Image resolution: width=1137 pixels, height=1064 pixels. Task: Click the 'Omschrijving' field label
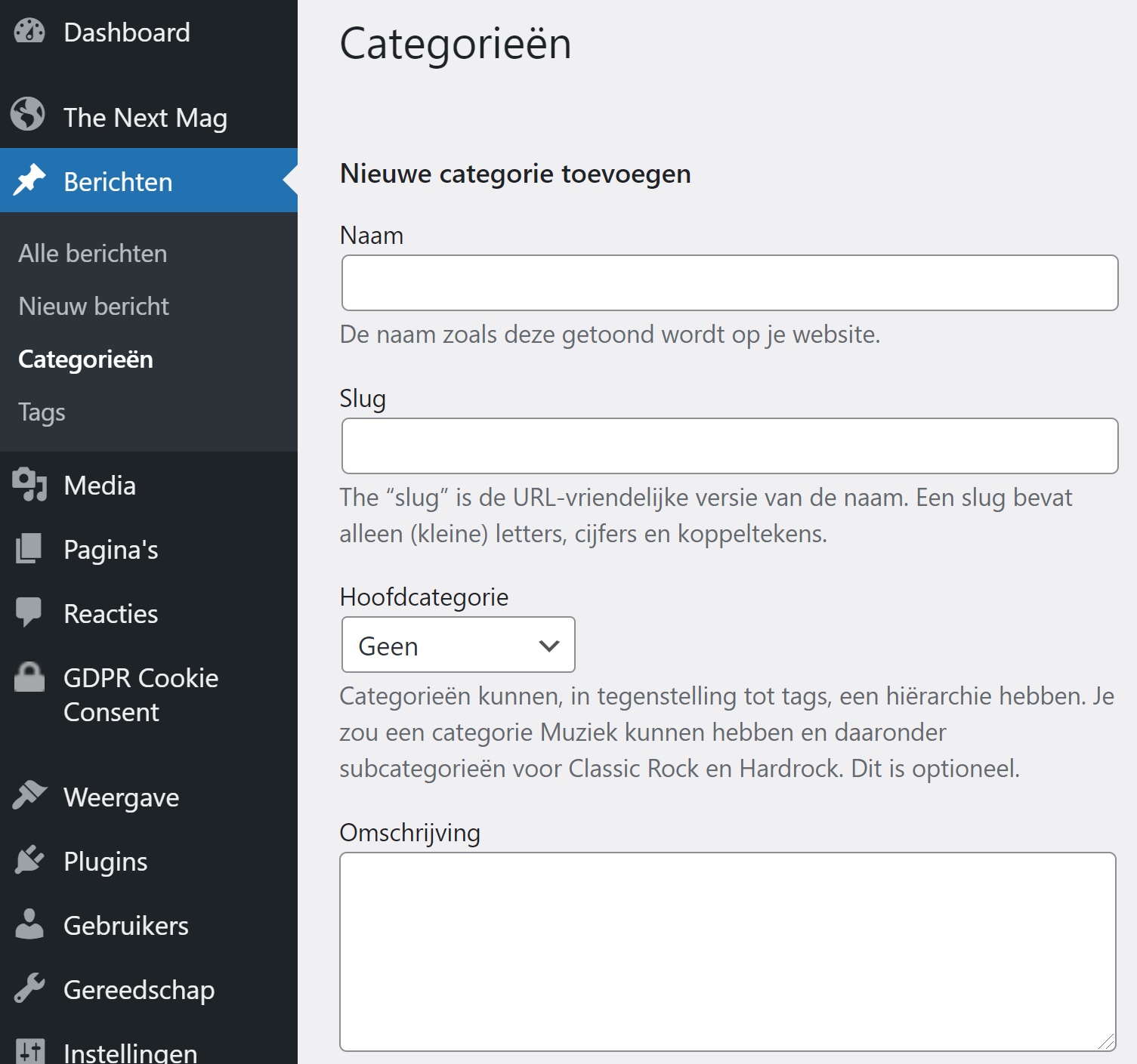tap(410, 833)
